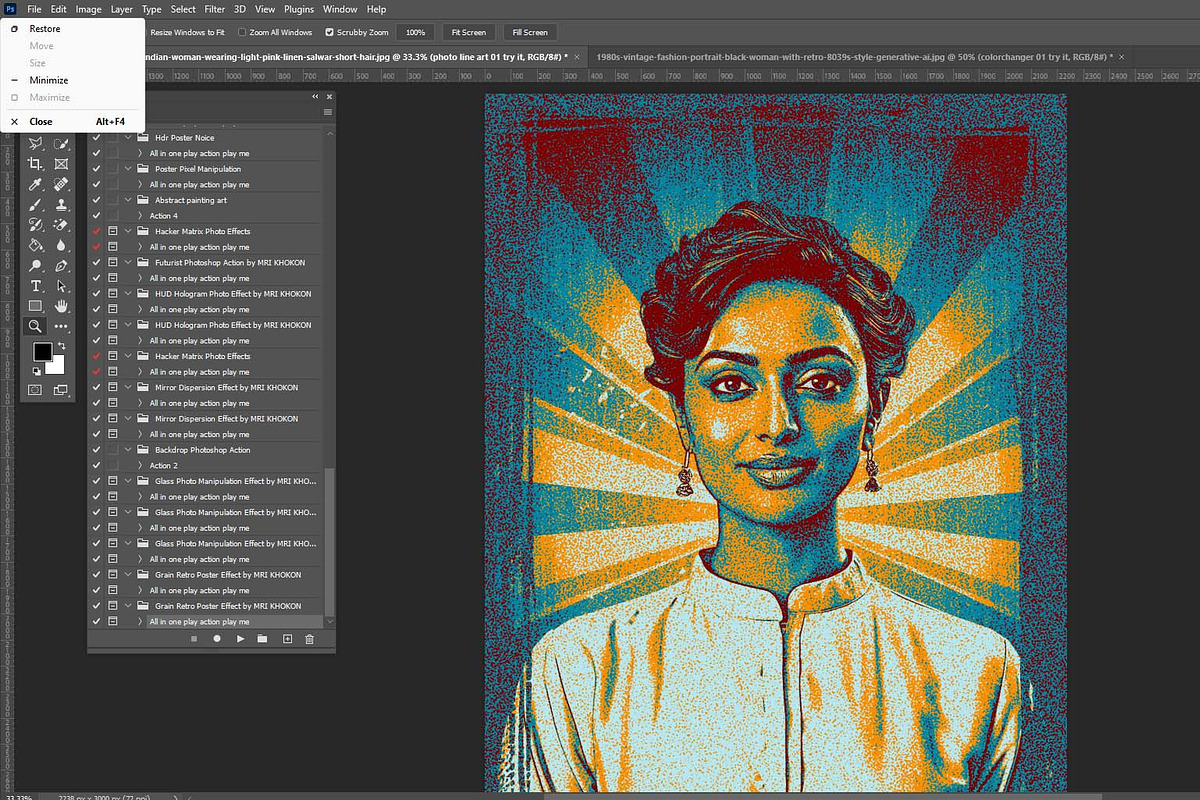Viewport: 1200px width, 800px height.
Task: Select the Horizontal Type tool
Action: (35, 286)
